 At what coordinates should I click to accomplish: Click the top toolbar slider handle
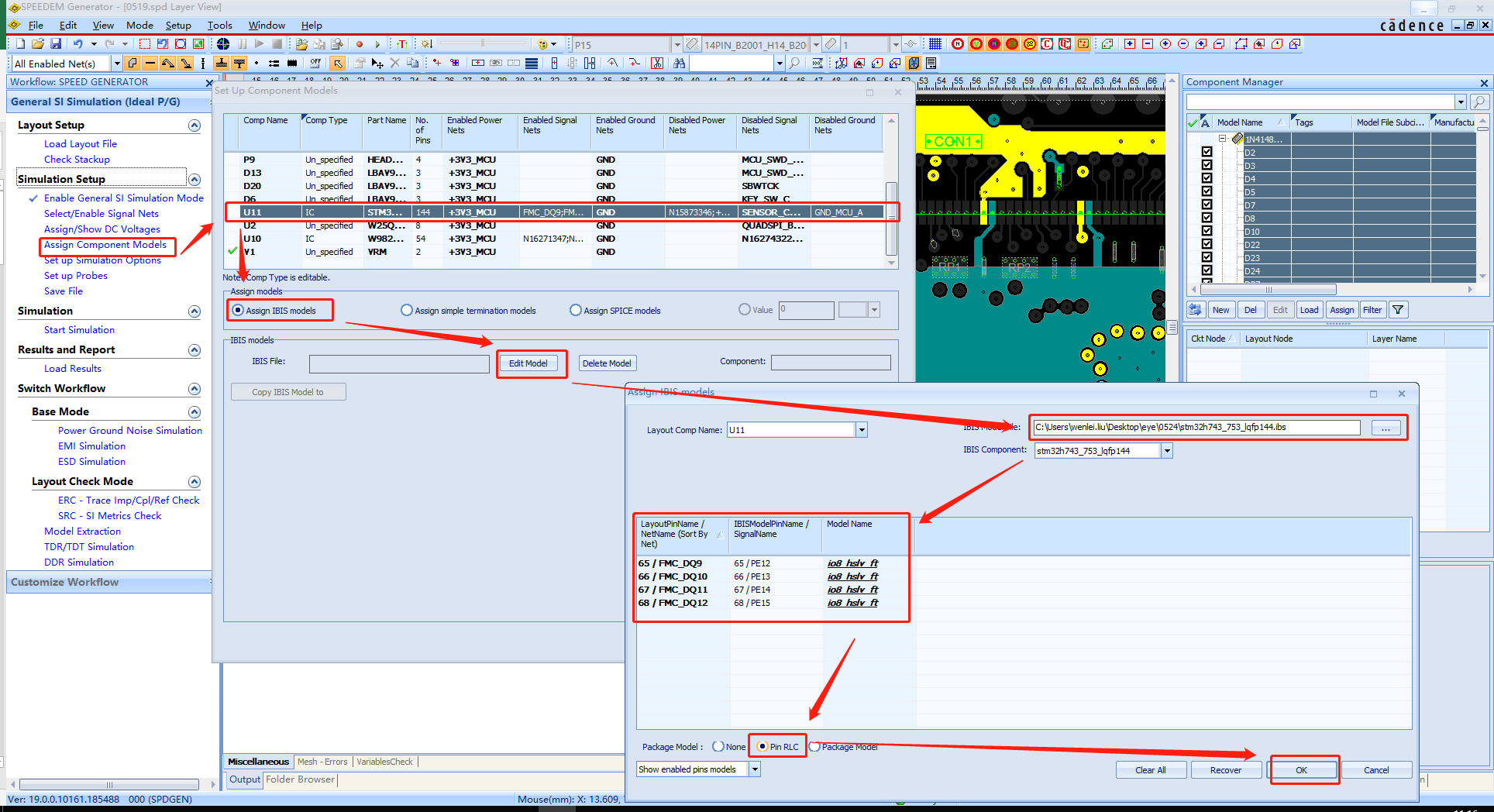click(x=483, y=43)
